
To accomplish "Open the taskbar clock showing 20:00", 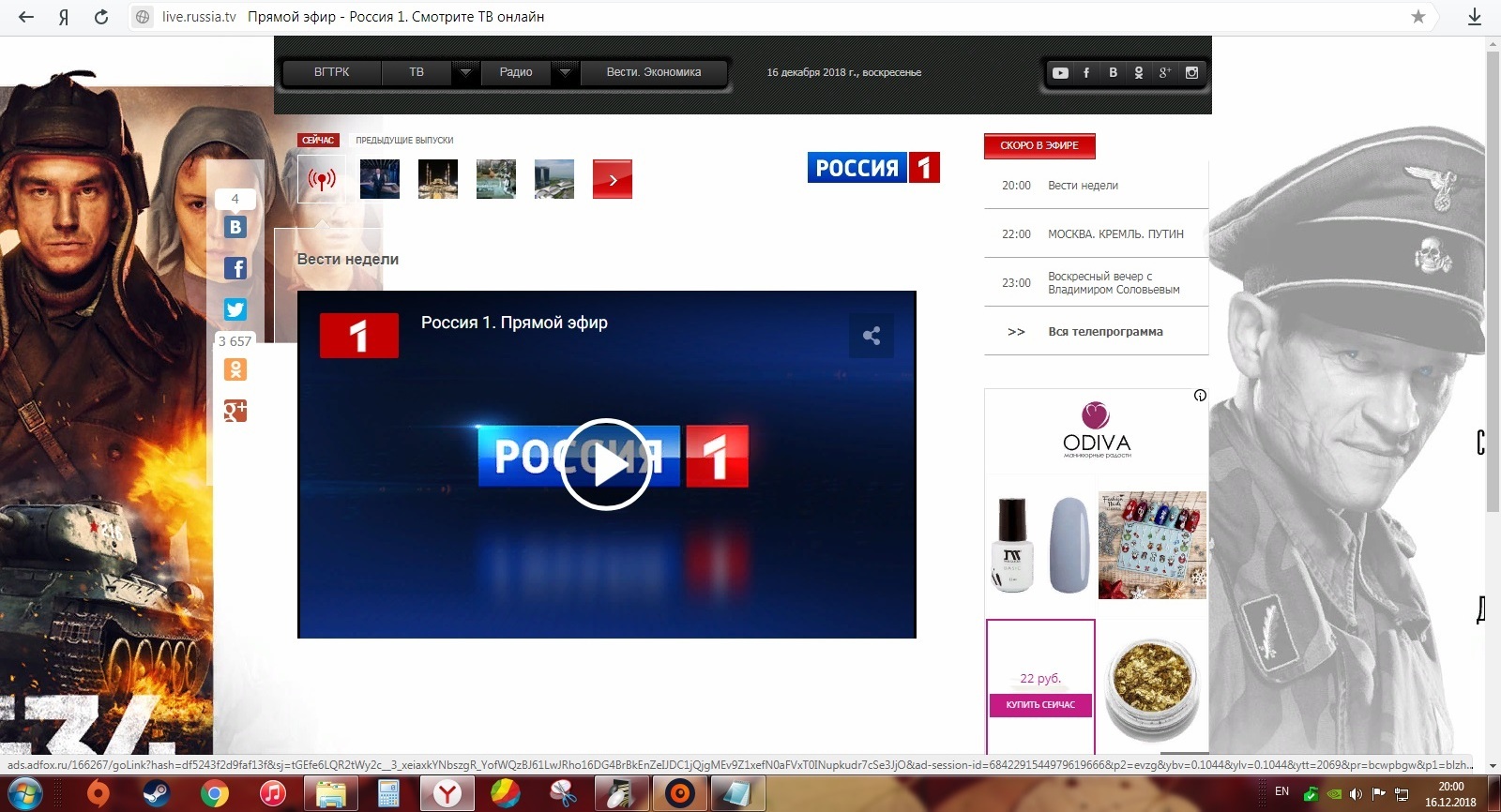I will (x=1450, y=794).
